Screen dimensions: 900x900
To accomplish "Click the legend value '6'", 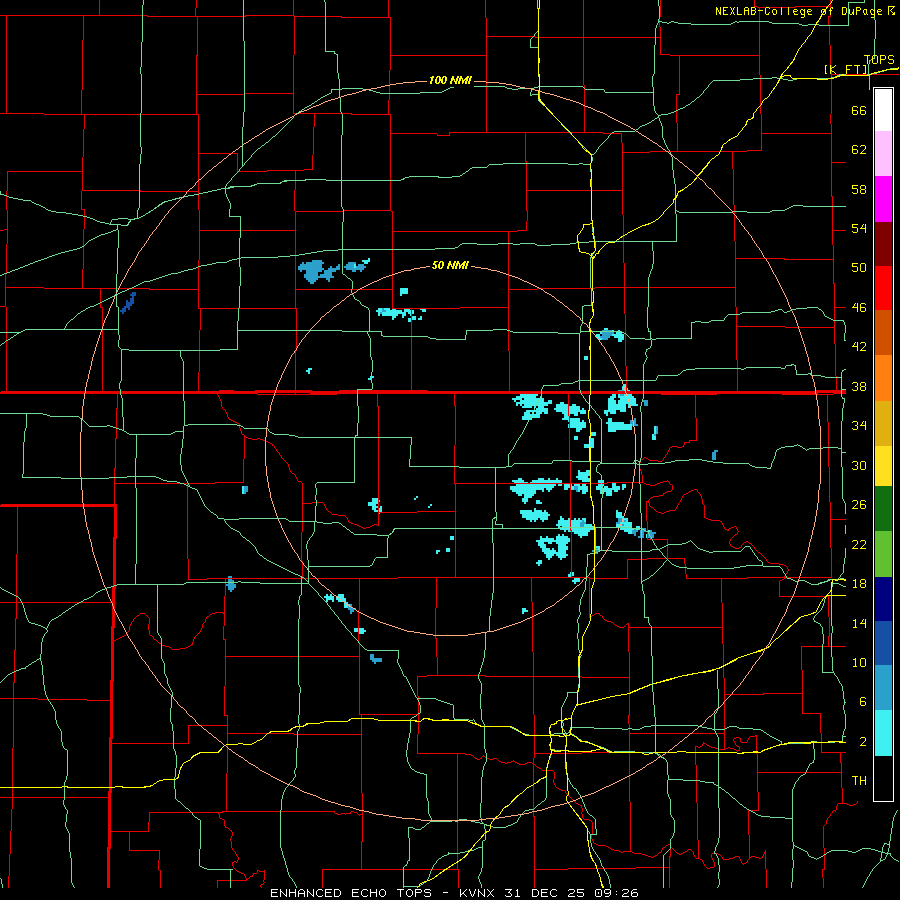I will pyautogui.click(x=862, y=701).
